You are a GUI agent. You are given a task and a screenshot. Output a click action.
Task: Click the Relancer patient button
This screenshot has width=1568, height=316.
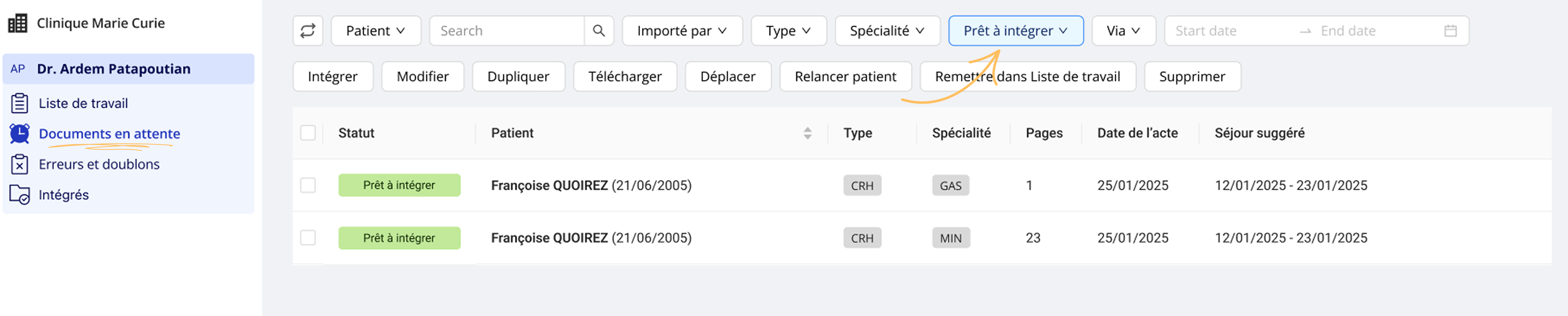845,77
